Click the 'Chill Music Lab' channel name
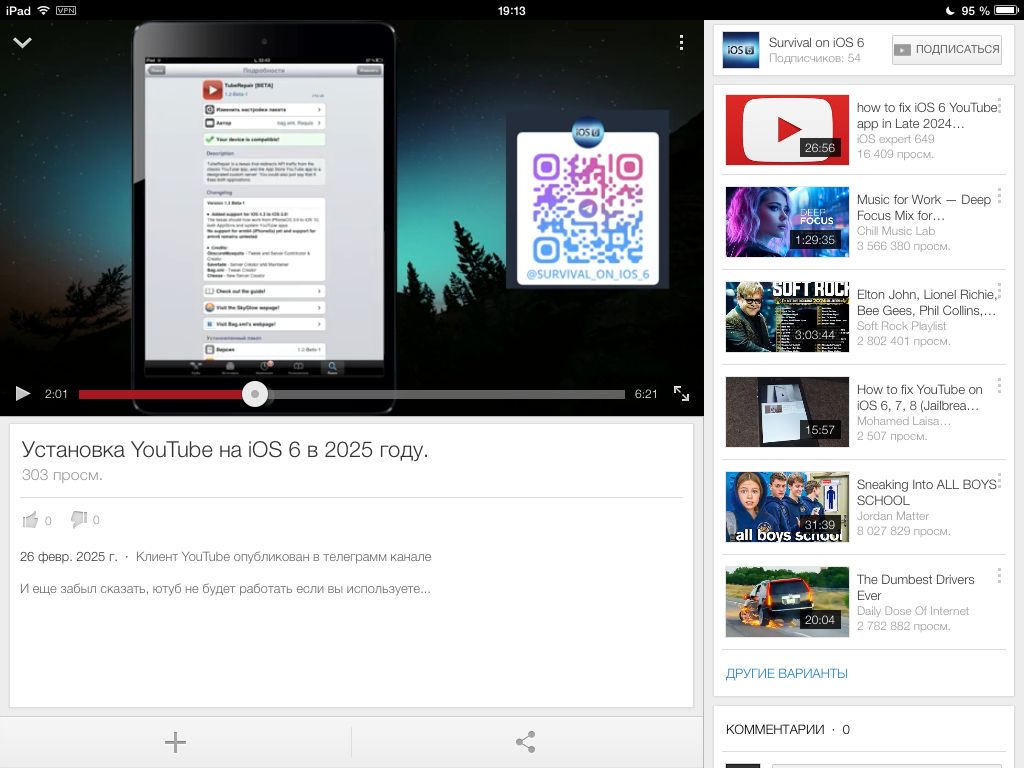The image size is (1024, 768). coord(896,231)
